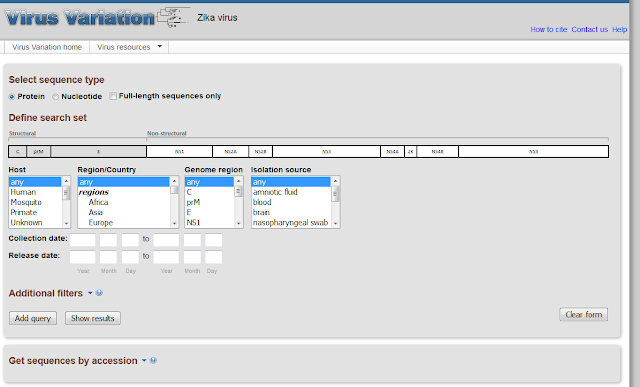Click the Virus Variation logo
Viewport: 640px width, 387px height.
(x=97, y=18)
